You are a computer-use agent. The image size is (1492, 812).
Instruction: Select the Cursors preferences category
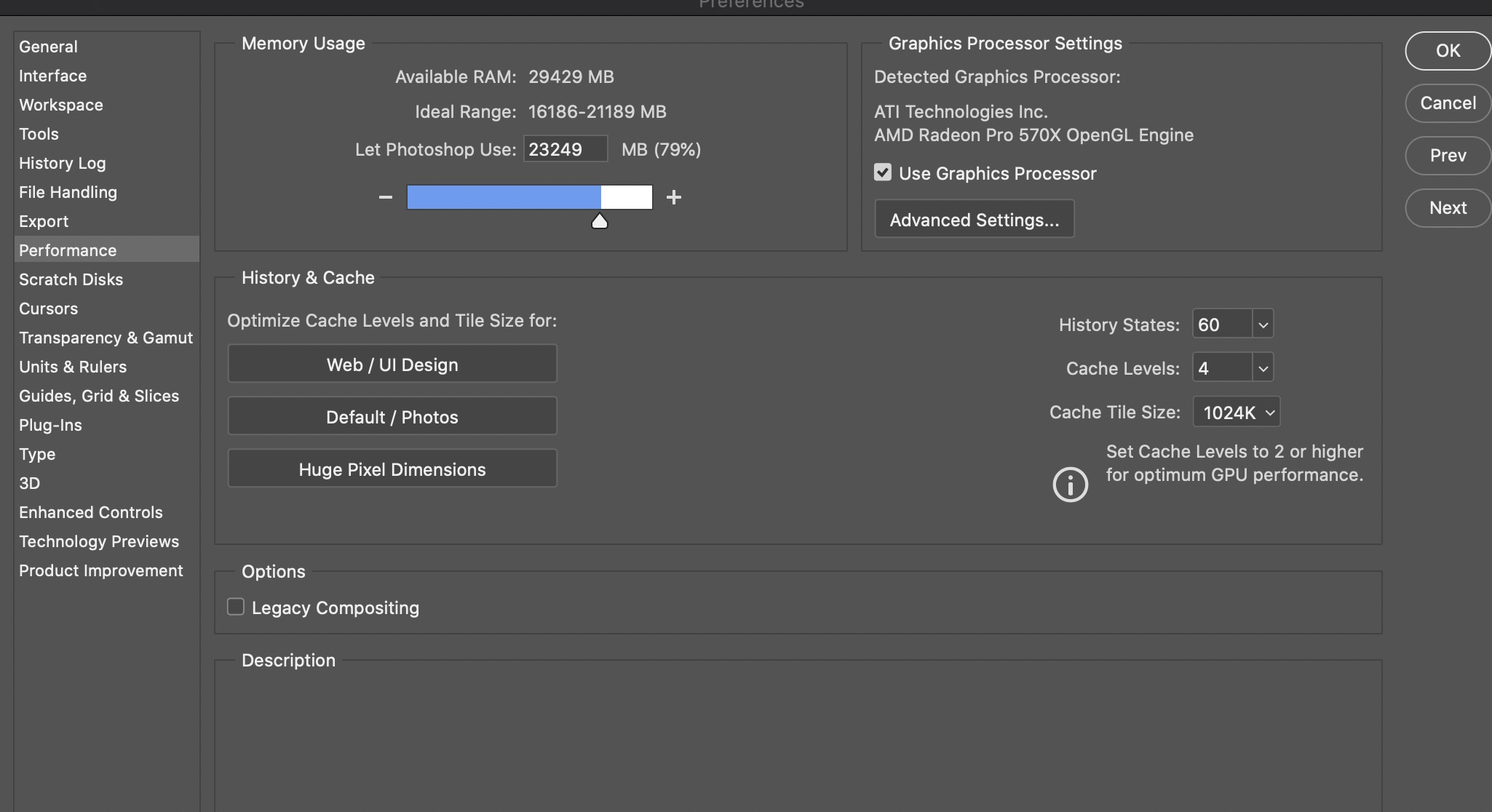pos(48,309)
